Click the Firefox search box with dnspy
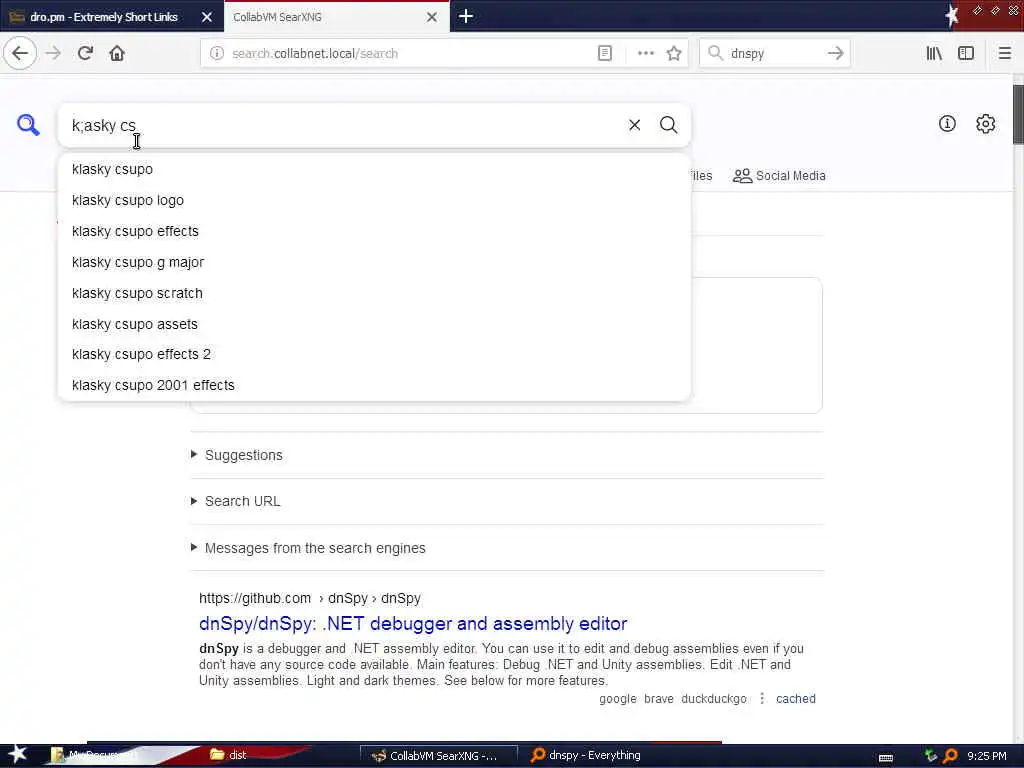This screenshot has width=1024, height=768. pos(775,54)
